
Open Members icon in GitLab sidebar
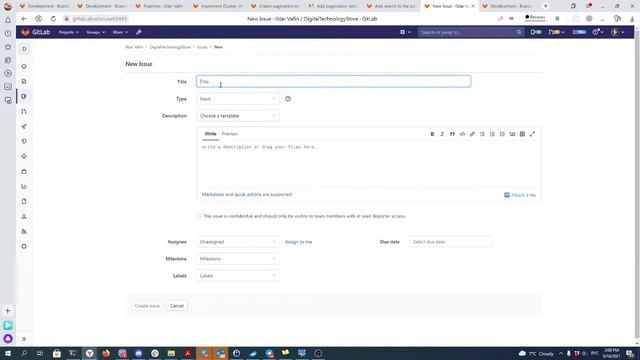[x=24, y=231]
